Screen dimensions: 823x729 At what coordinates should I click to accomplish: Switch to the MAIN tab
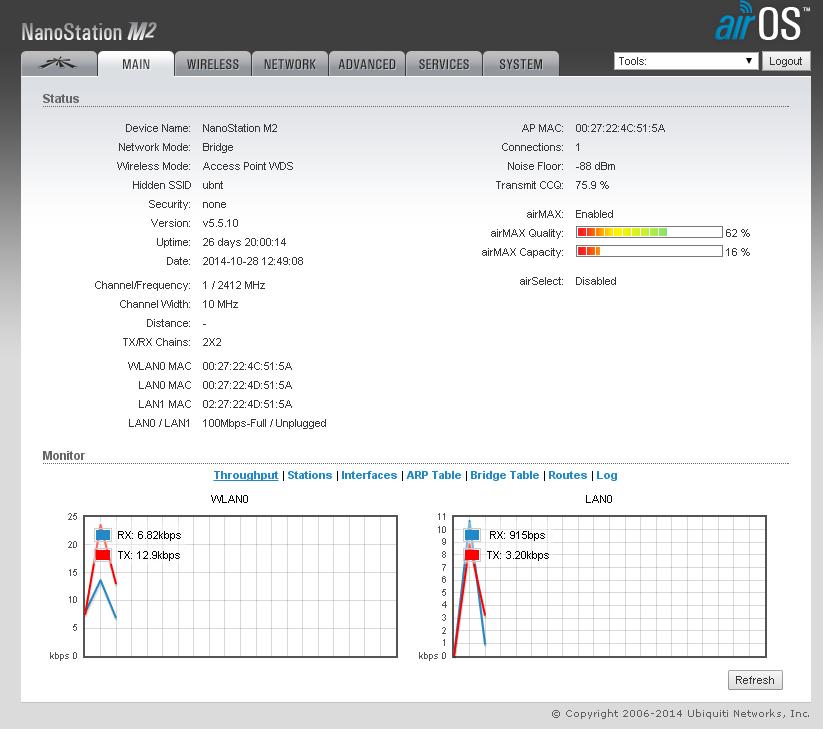[x=136, y=64]
